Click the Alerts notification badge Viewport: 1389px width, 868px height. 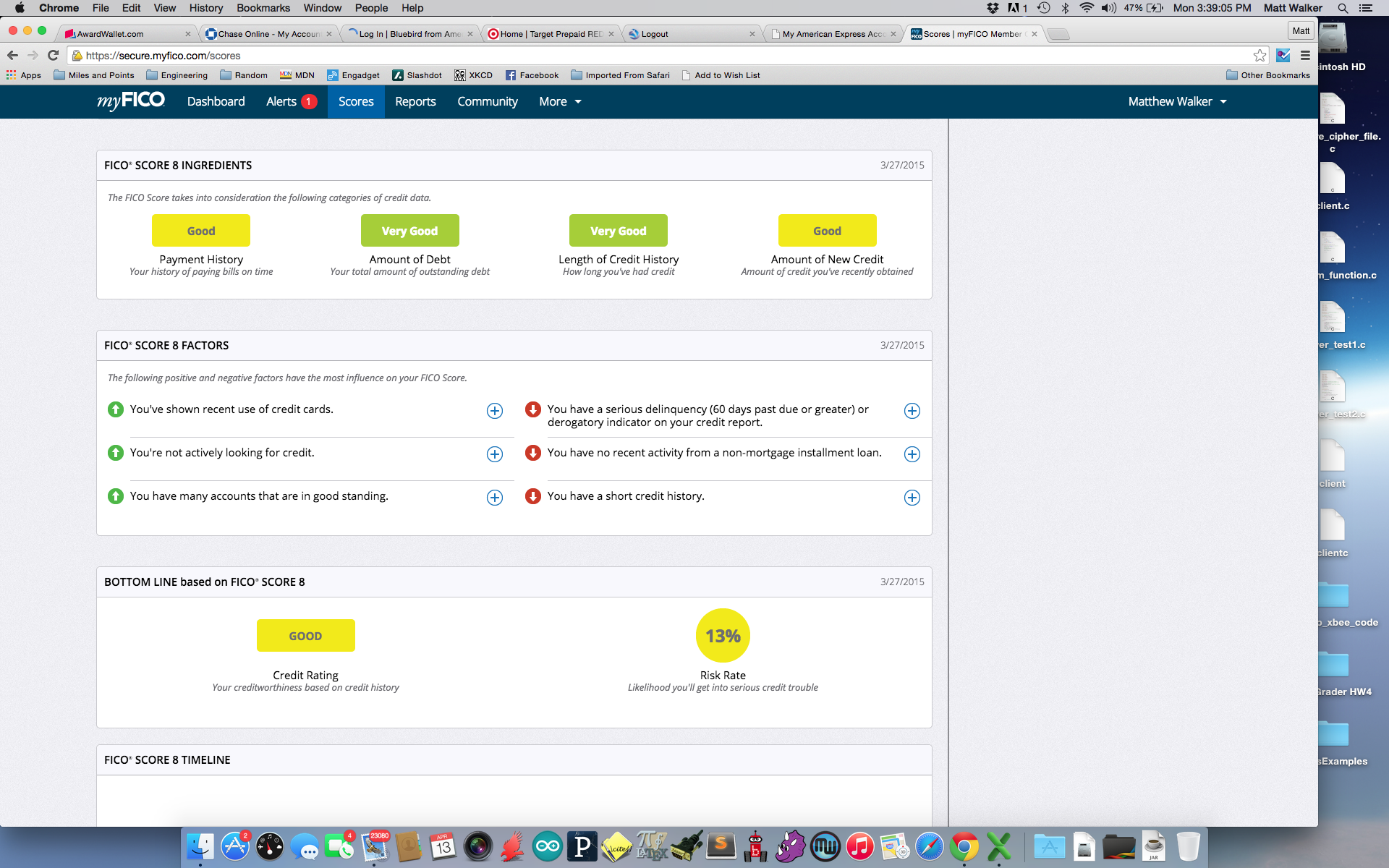(x=309, y=101)
